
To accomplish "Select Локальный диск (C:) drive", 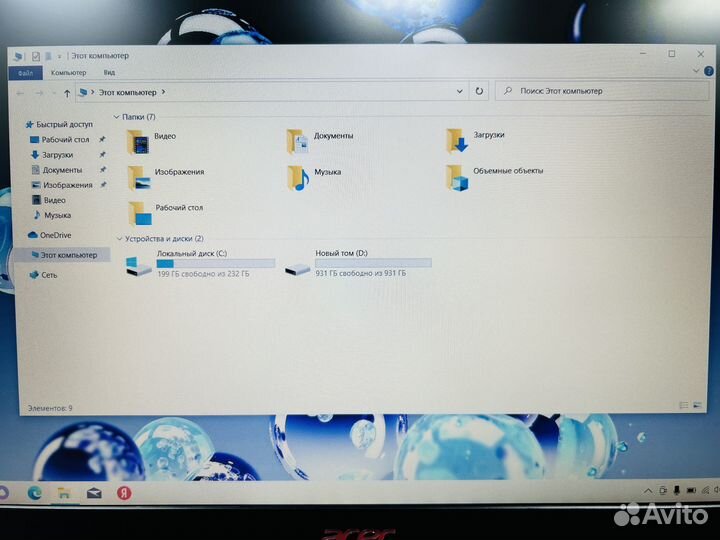I will 200,265.
